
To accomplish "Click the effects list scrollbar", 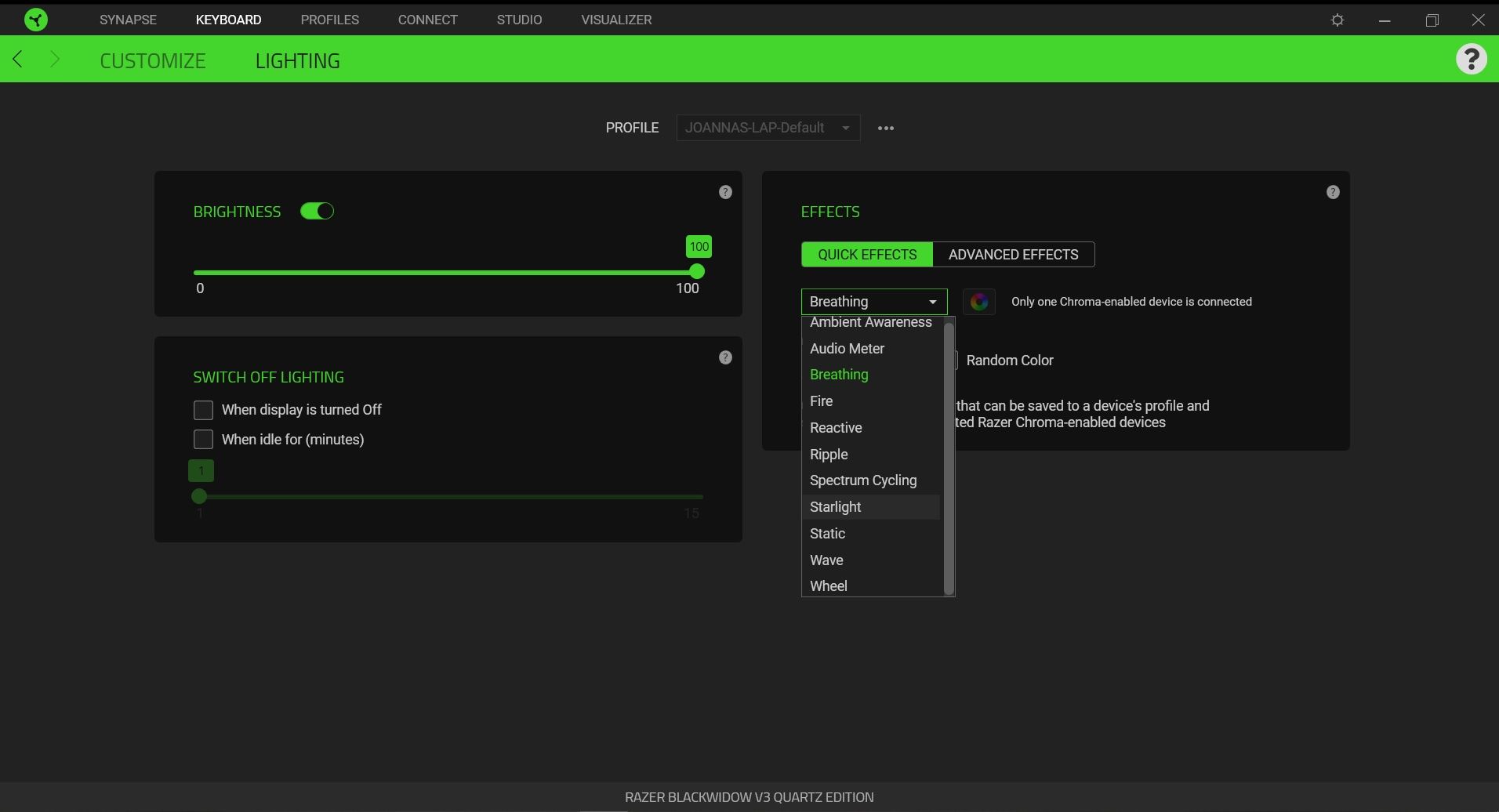I will coord(949,459).
